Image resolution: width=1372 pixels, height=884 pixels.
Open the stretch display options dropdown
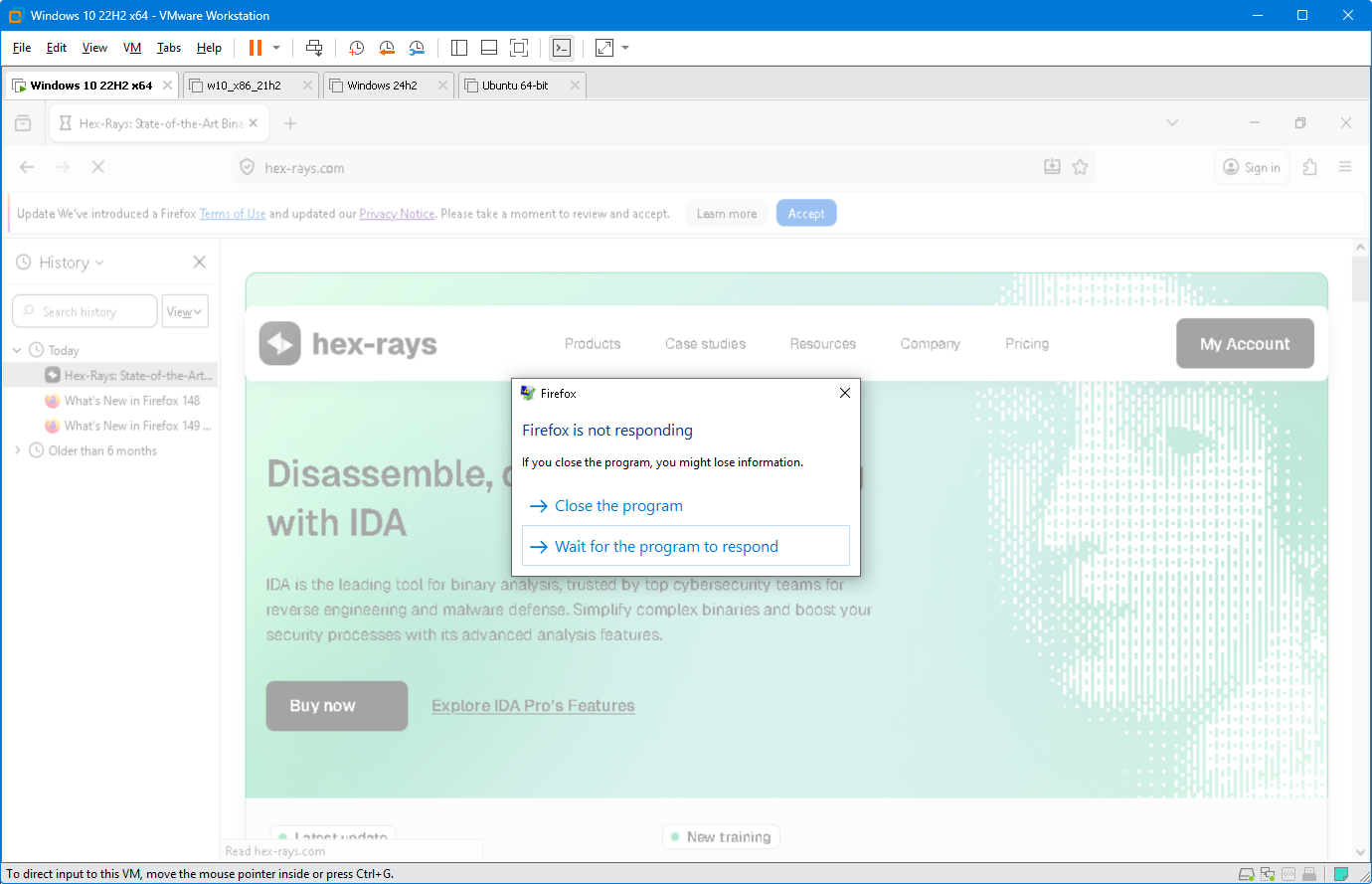point(625,48)
